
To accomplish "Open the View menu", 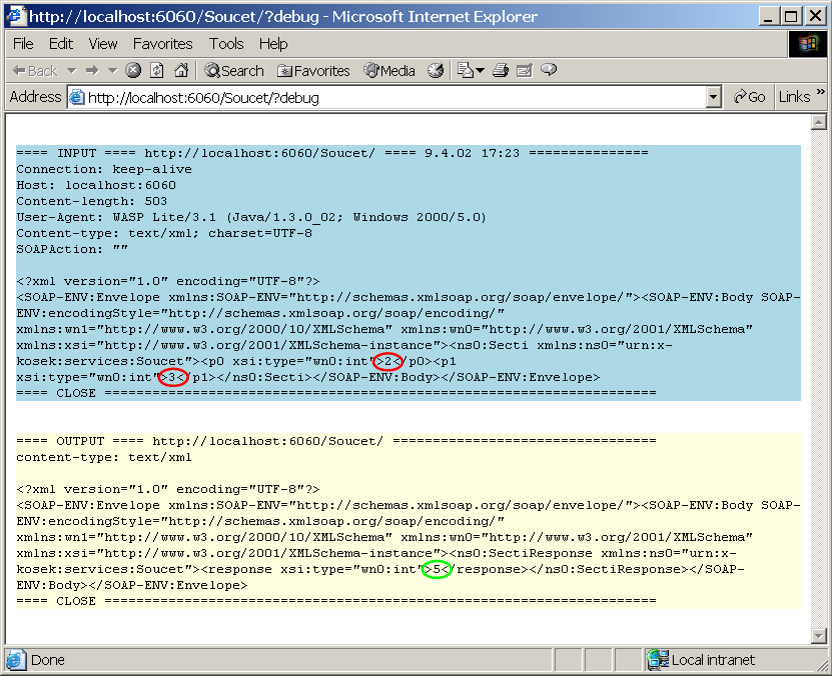I will (103, 44).
